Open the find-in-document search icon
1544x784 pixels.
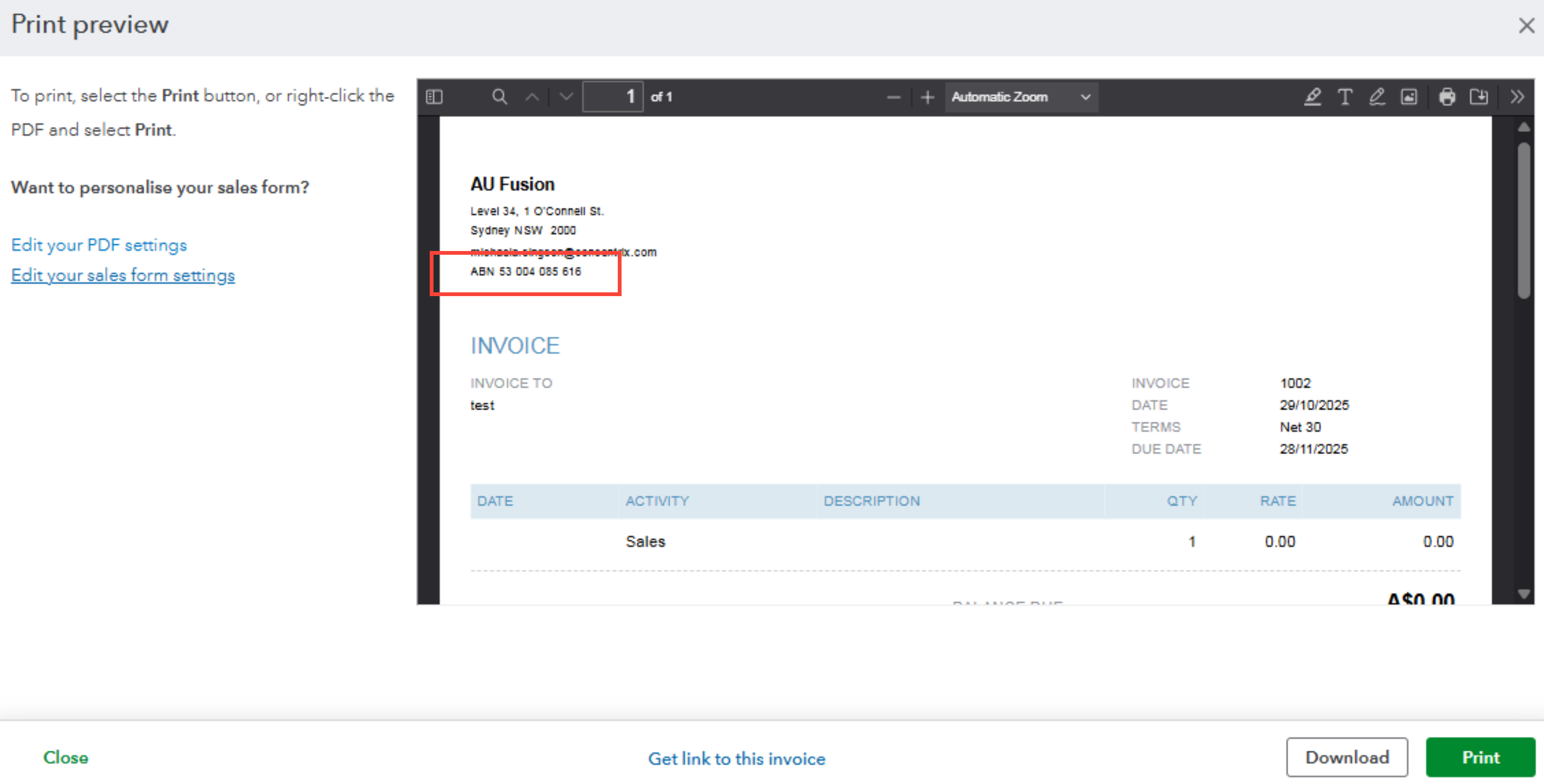tap(499, 97)
